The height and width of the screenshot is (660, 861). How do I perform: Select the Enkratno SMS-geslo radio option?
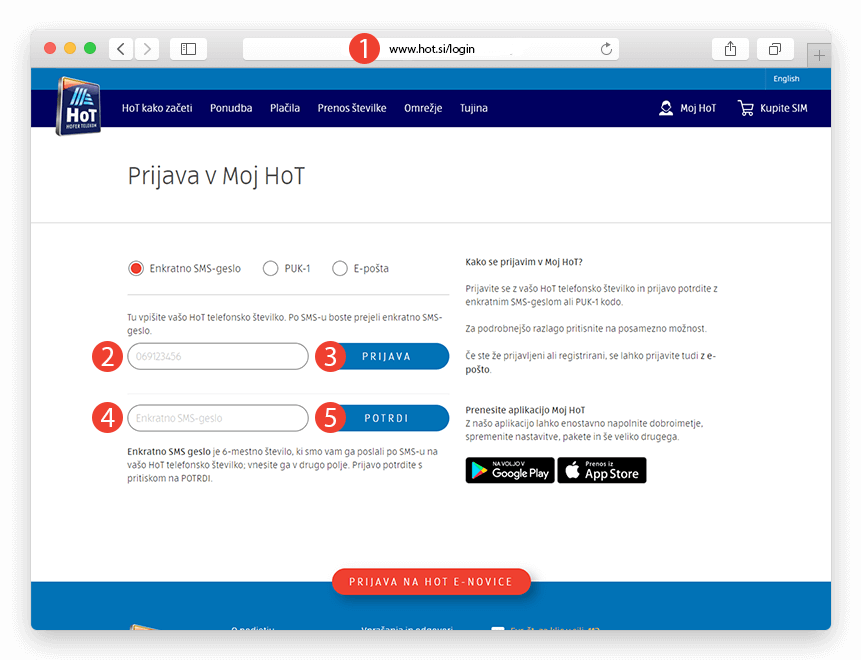(x=136, y=269)
